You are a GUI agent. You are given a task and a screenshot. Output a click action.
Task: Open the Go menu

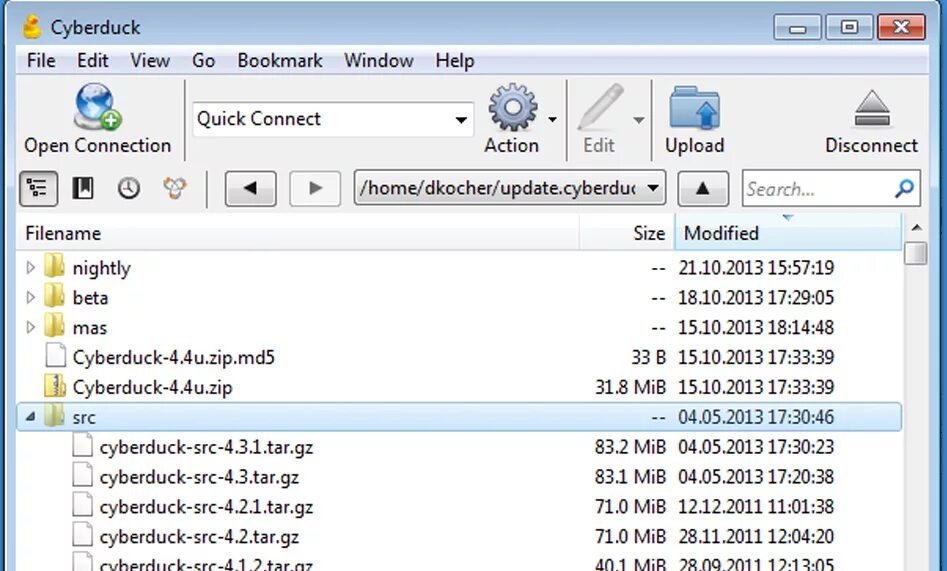coord(204,60)
